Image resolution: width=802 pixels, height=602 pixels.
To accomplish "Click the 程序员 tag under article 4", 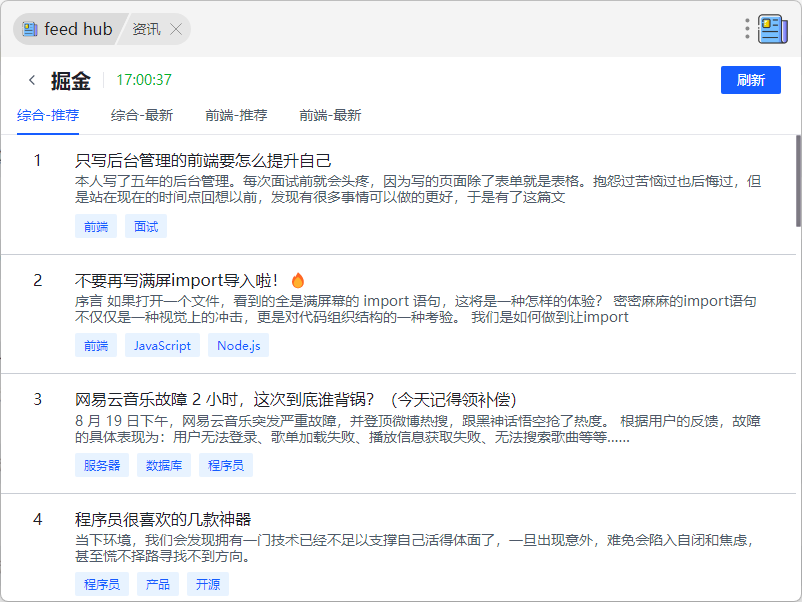I will (x=102, y=584).
